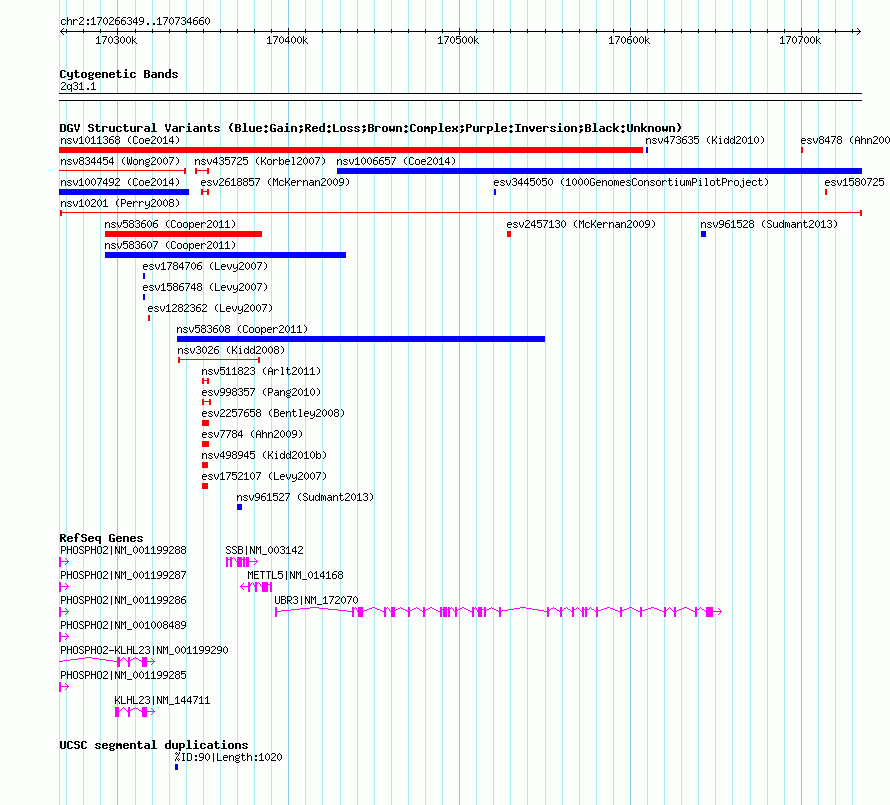Image resolution: width=890 pixels, height=805 pixels.
Task: Click the 170600k ruler label
Action: [629, 40]
